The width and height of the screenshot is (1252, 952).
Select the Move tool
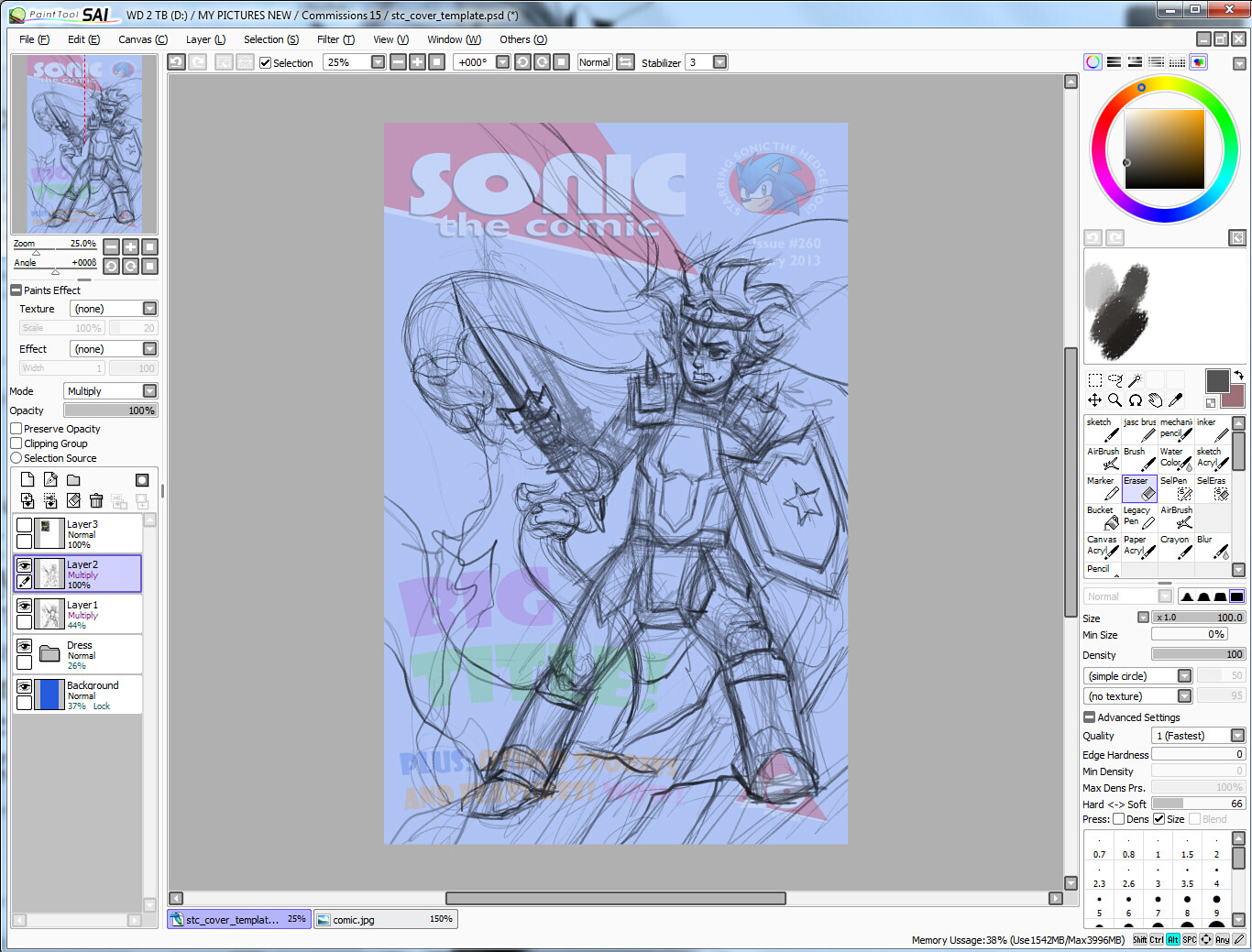(x=1094, y=400)
